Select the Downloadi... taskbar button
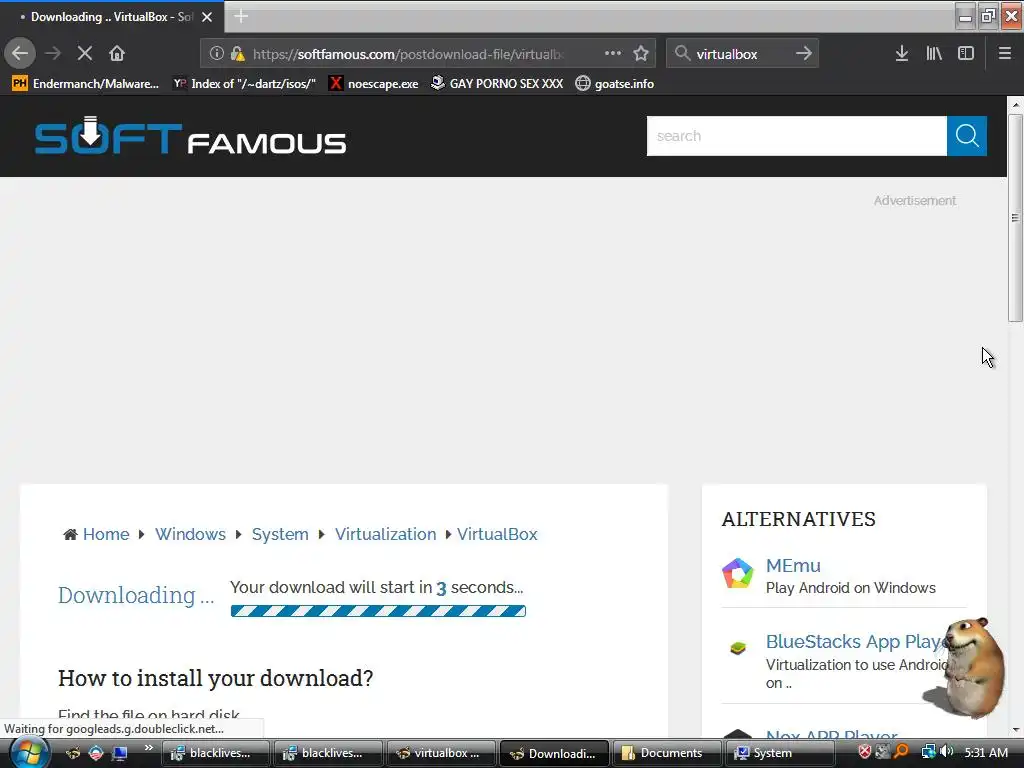Image resolution: width=1024 pixels, height=768 pixels. (554, 753)
